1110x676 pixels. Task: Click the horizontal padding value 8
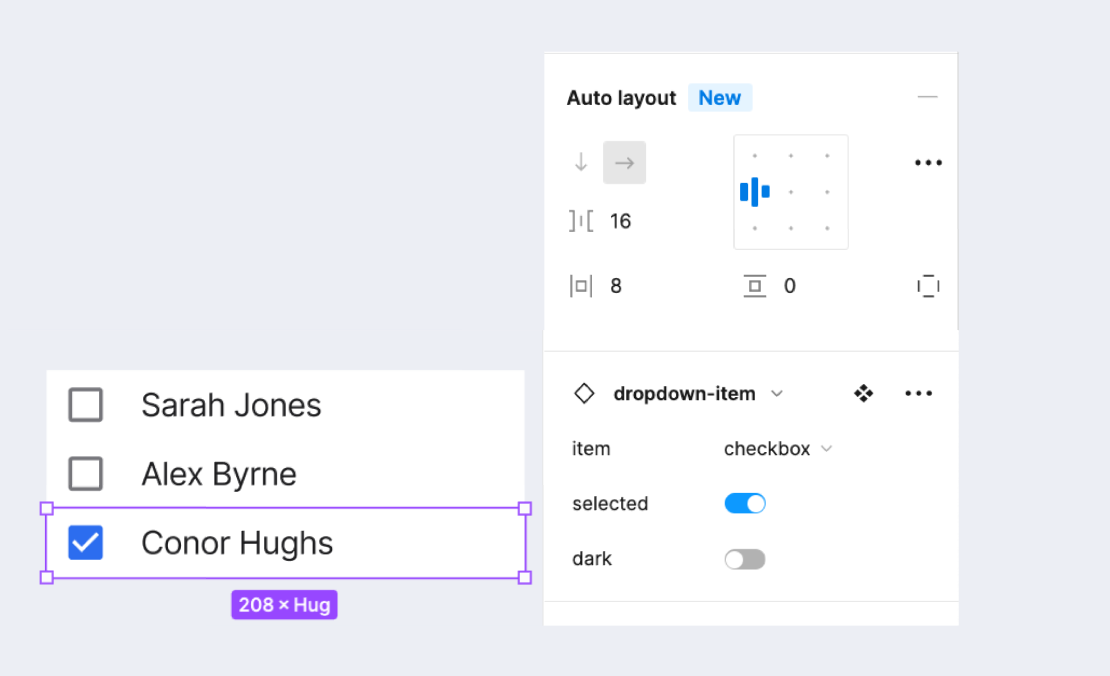click(x=616, y=286)
